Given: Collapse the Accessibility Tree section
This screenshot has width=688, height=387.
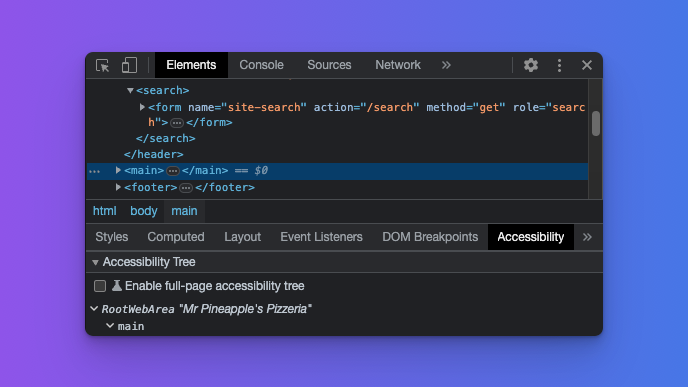Looking at the screenshot, I should pyautogui.click(x=95, y=262).
